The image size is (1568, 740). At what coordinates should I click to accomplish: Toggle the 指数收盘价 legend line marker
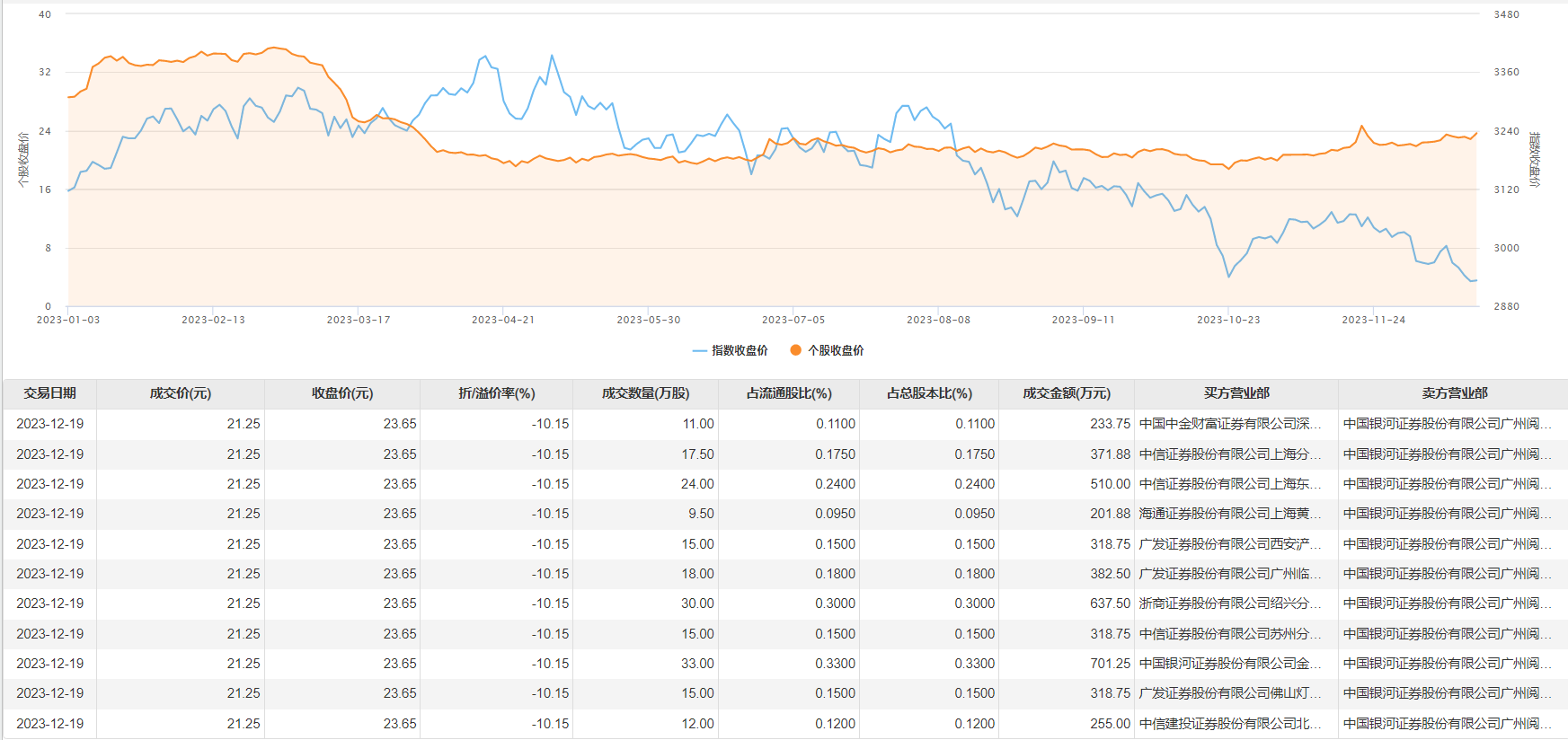(700, 350)
